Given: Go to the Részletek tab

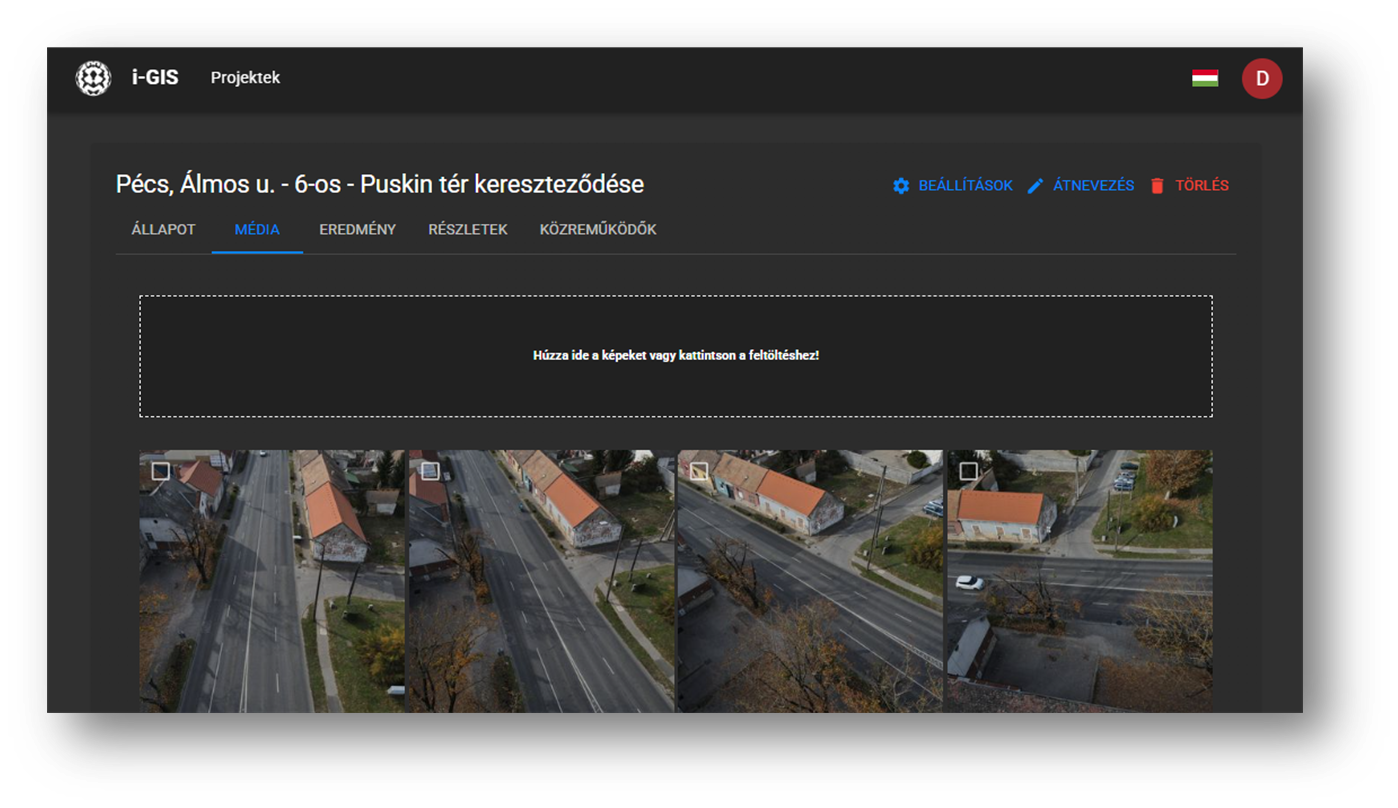Looking at the screenshot, I should [467, 230].
